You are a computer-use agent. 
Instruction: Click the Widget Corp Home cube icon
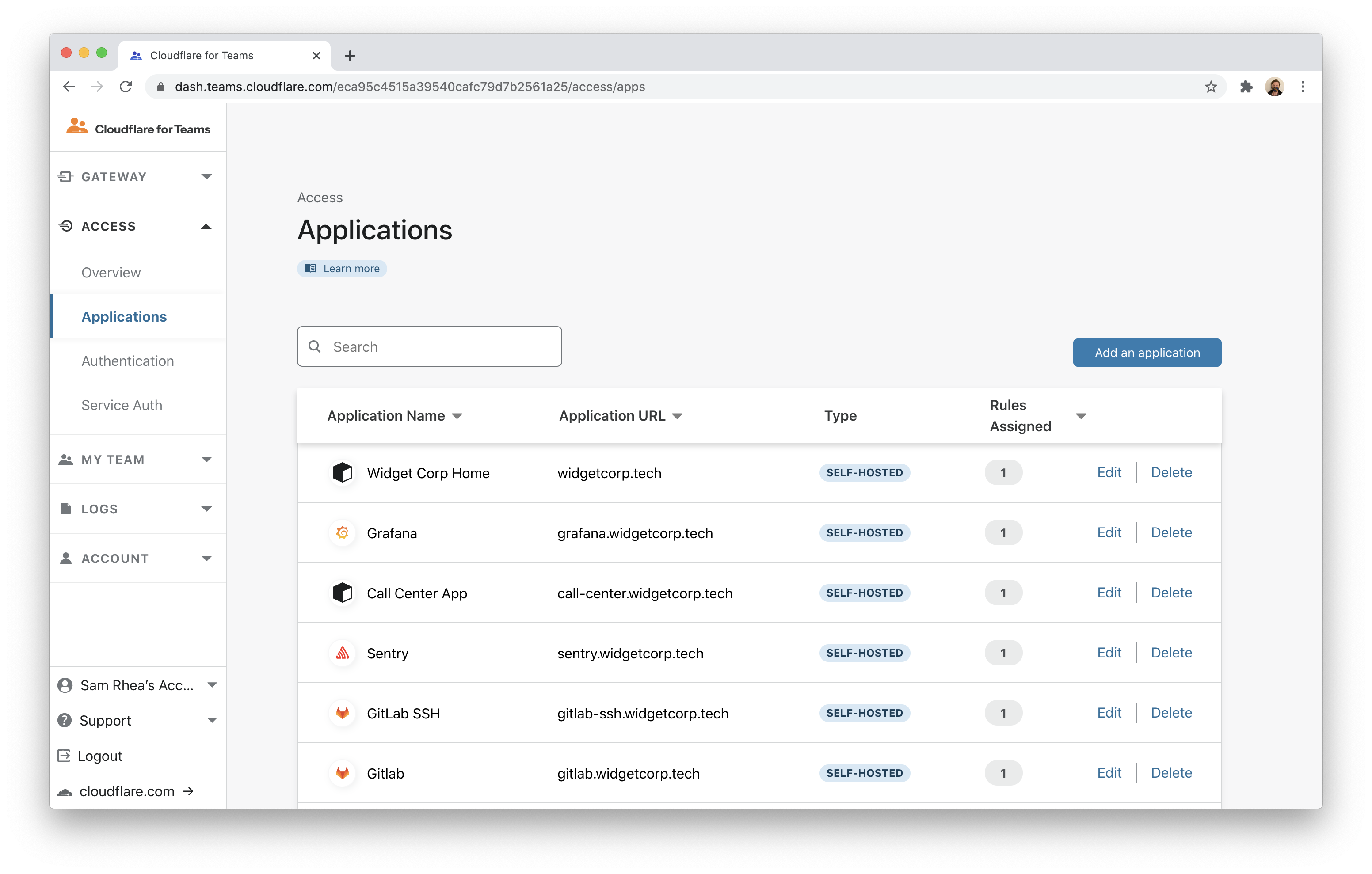tap(343, 472)
